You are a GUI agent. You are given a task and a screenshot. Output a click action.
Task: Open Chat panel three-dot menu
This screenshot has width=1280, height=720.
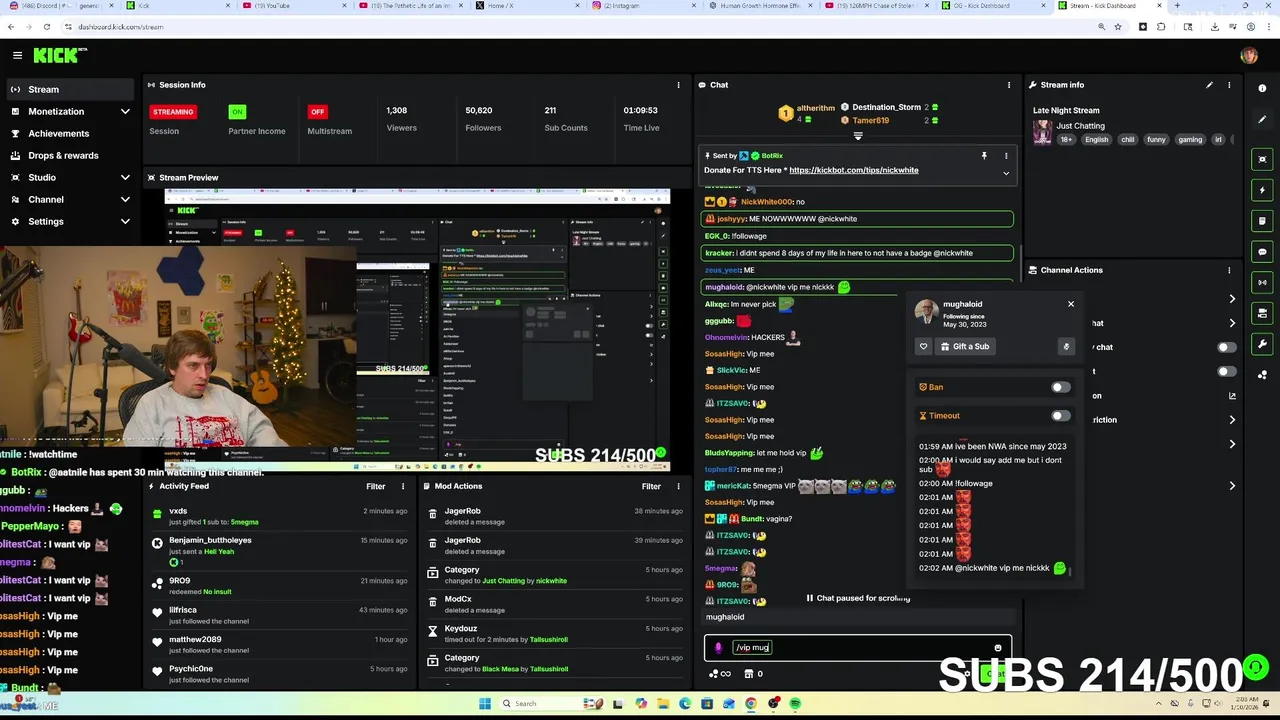(1009, 85)
